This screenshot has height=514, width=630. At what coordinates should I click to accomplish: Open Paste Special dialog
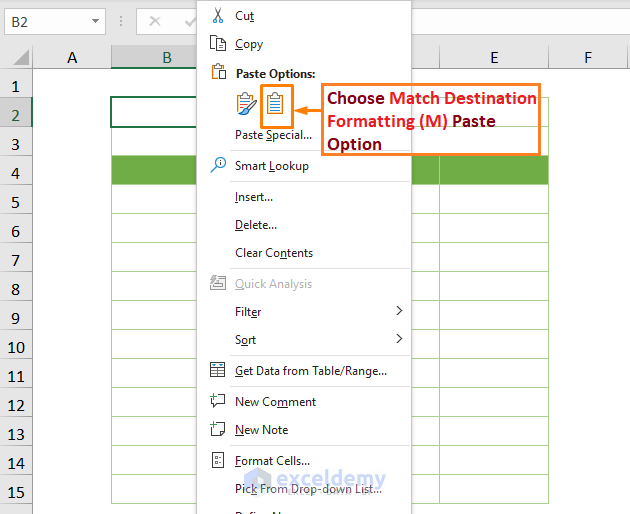click(273, 135)
